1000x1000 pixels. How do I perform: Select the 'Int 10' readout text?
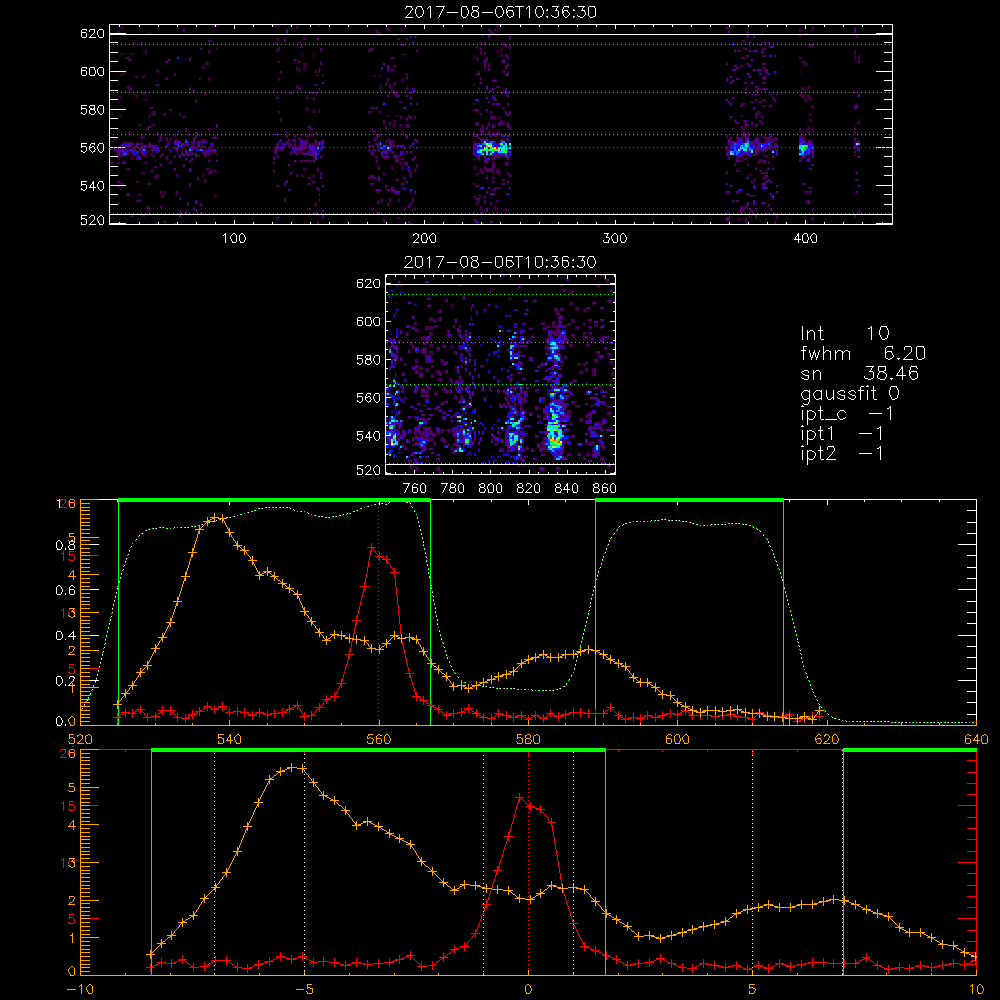(845, 333)
